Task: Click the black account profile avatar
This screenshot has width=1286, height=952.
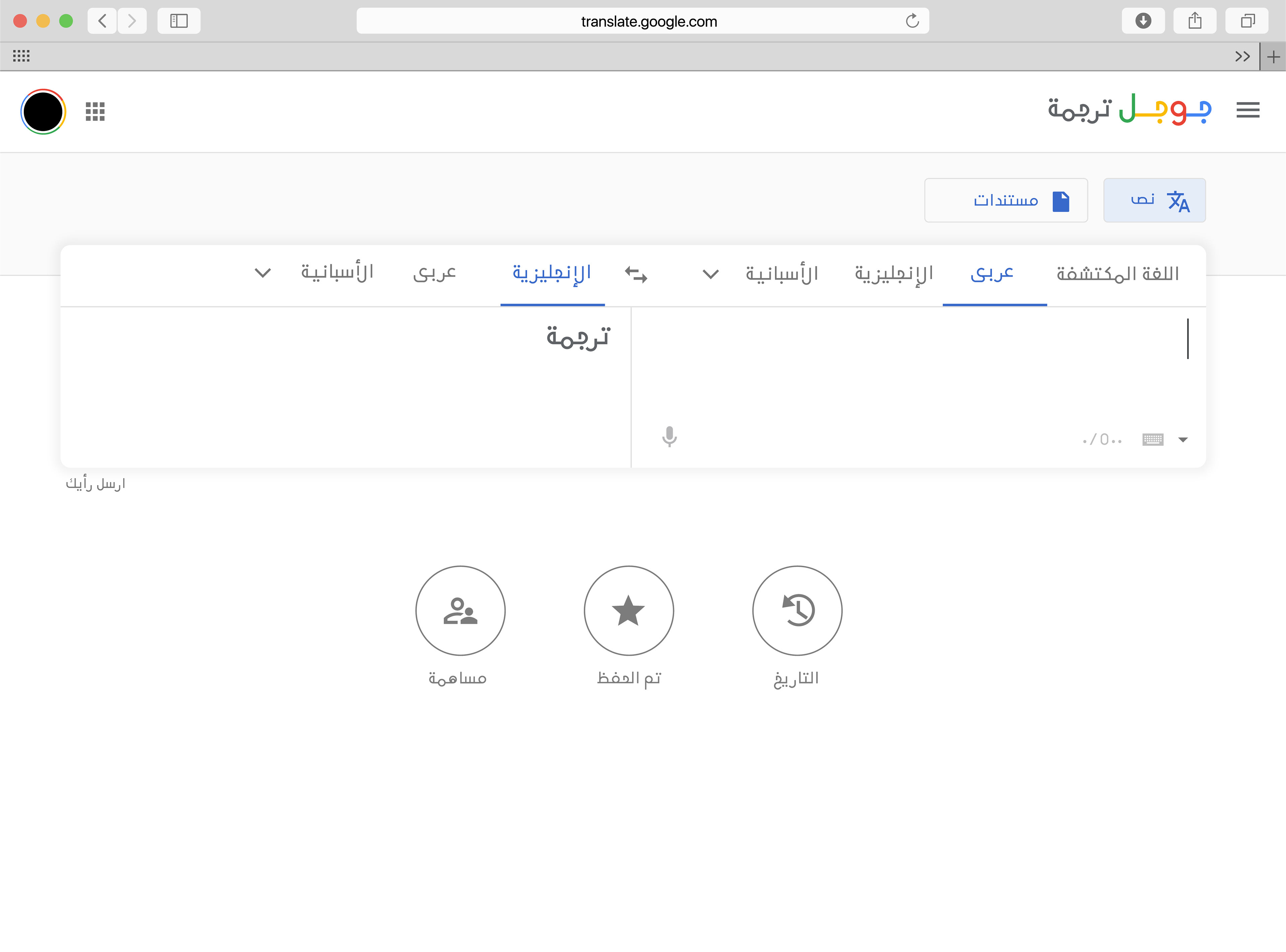Action: coord(43,111)
